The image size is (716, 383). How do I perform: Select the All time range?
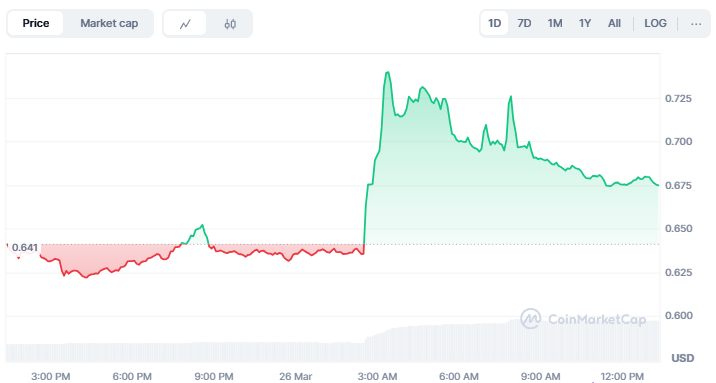614,23
